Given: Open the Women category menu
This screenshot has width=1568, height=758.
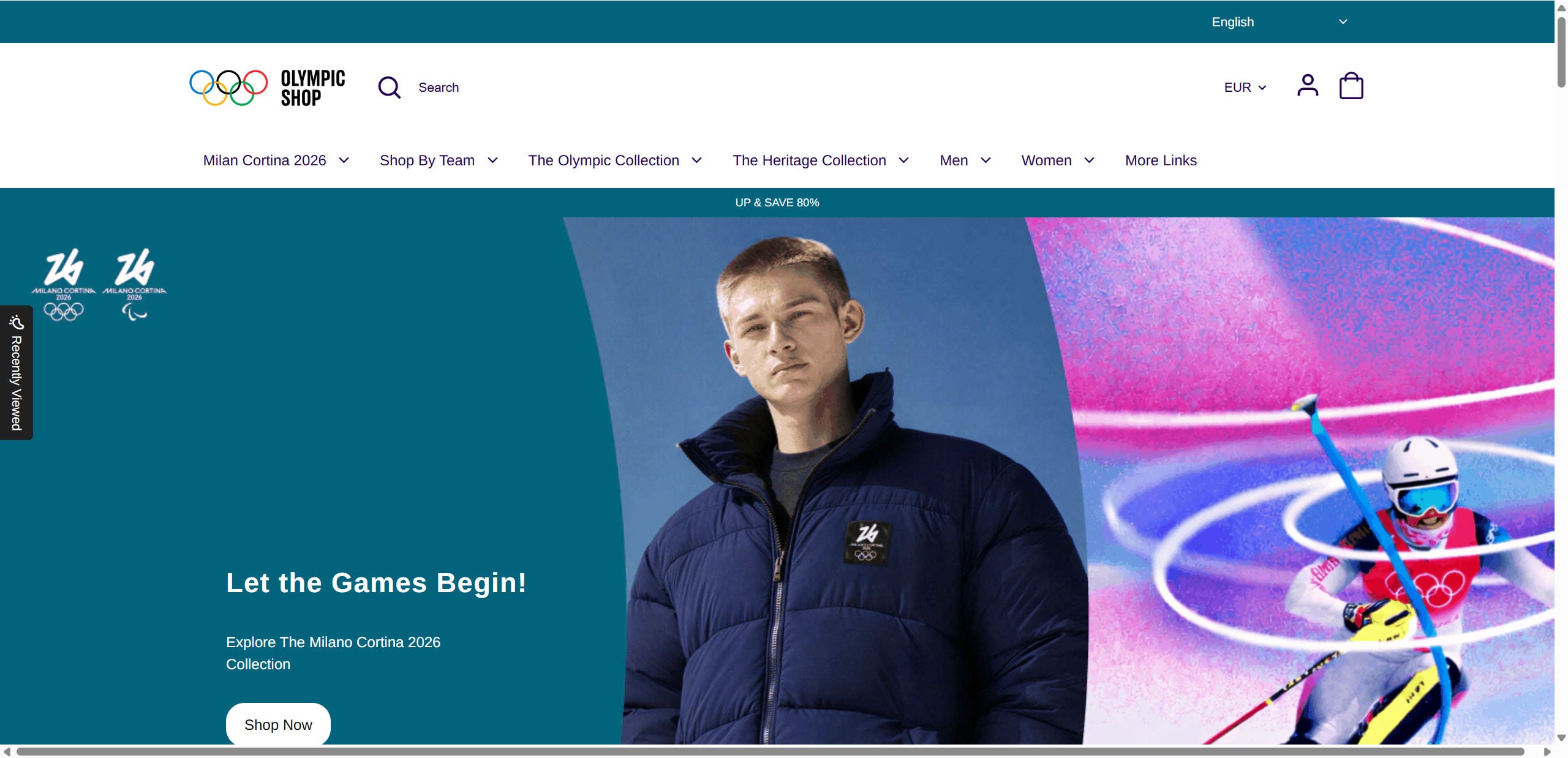Looking at the screenshot, I should point(1058,160).
